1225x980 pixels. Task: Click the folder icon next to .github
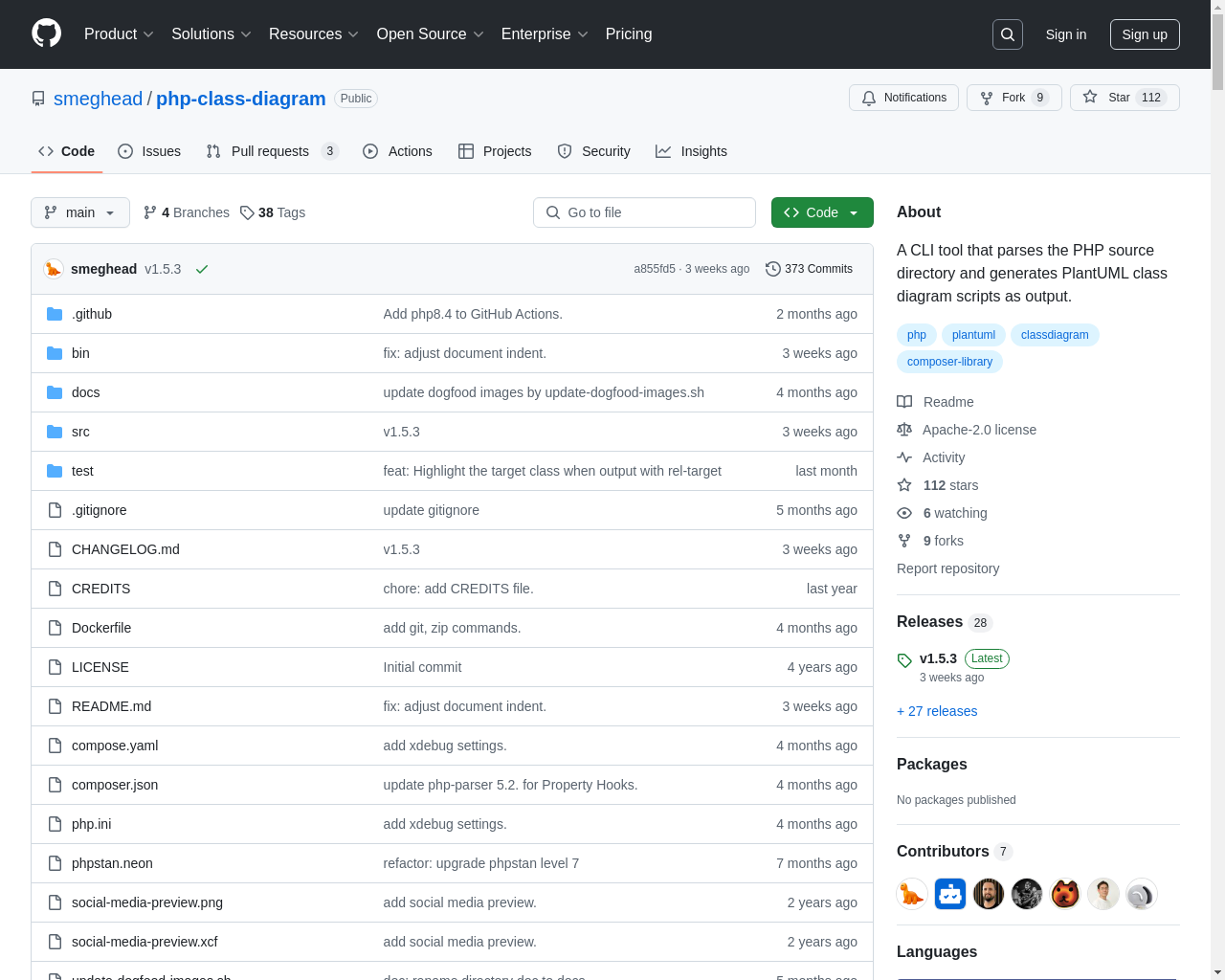point(55,314)
